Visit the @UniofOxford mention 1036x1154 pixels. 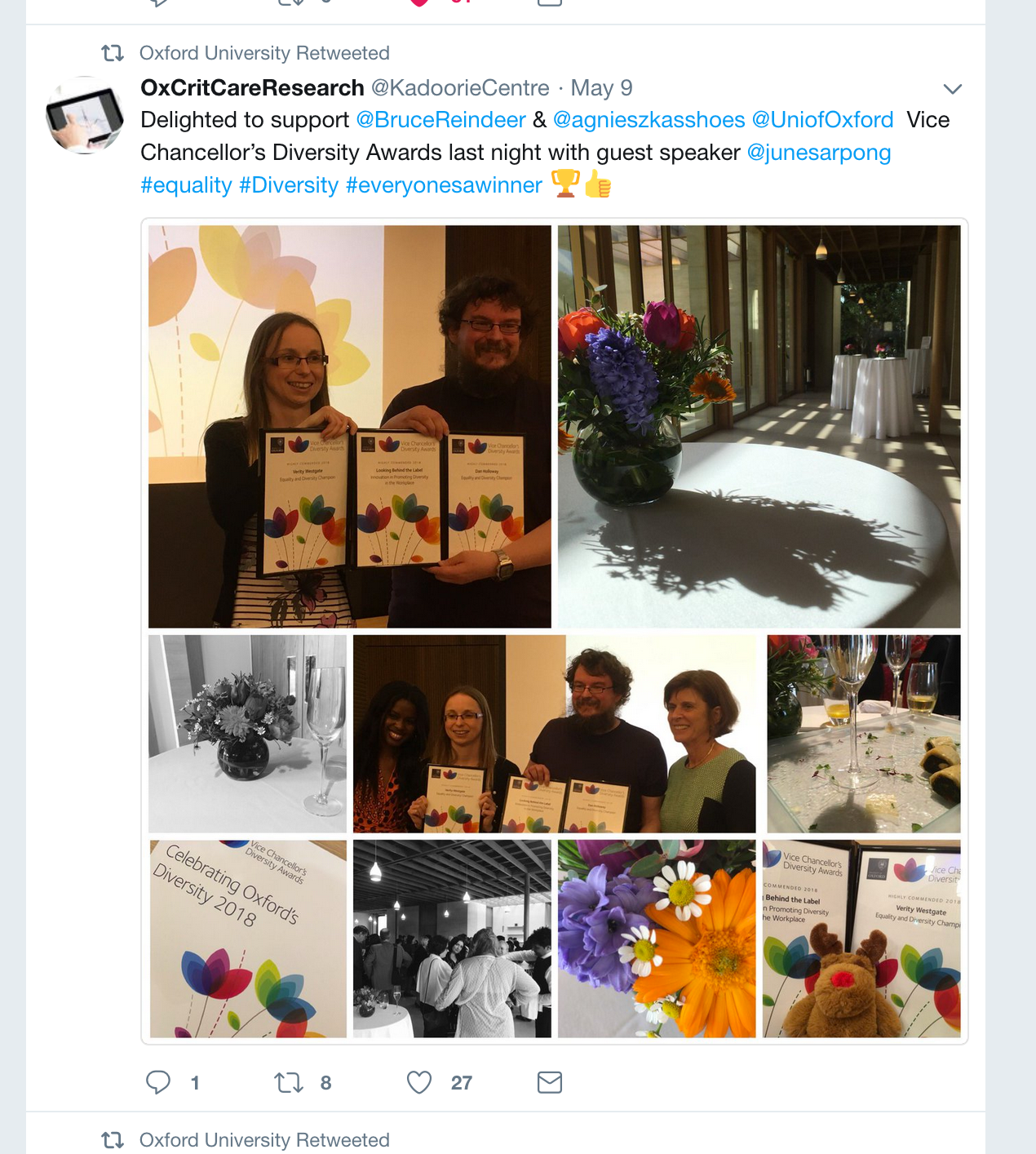[x=822, y=120]
